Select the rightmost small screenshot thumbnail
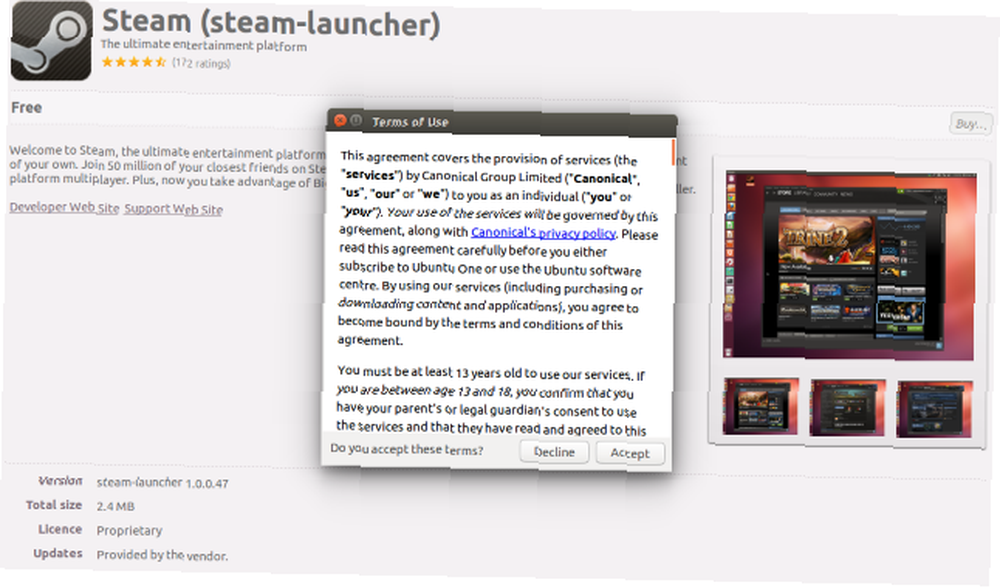This screenshot has height=588, width=1000. [934, 409]
